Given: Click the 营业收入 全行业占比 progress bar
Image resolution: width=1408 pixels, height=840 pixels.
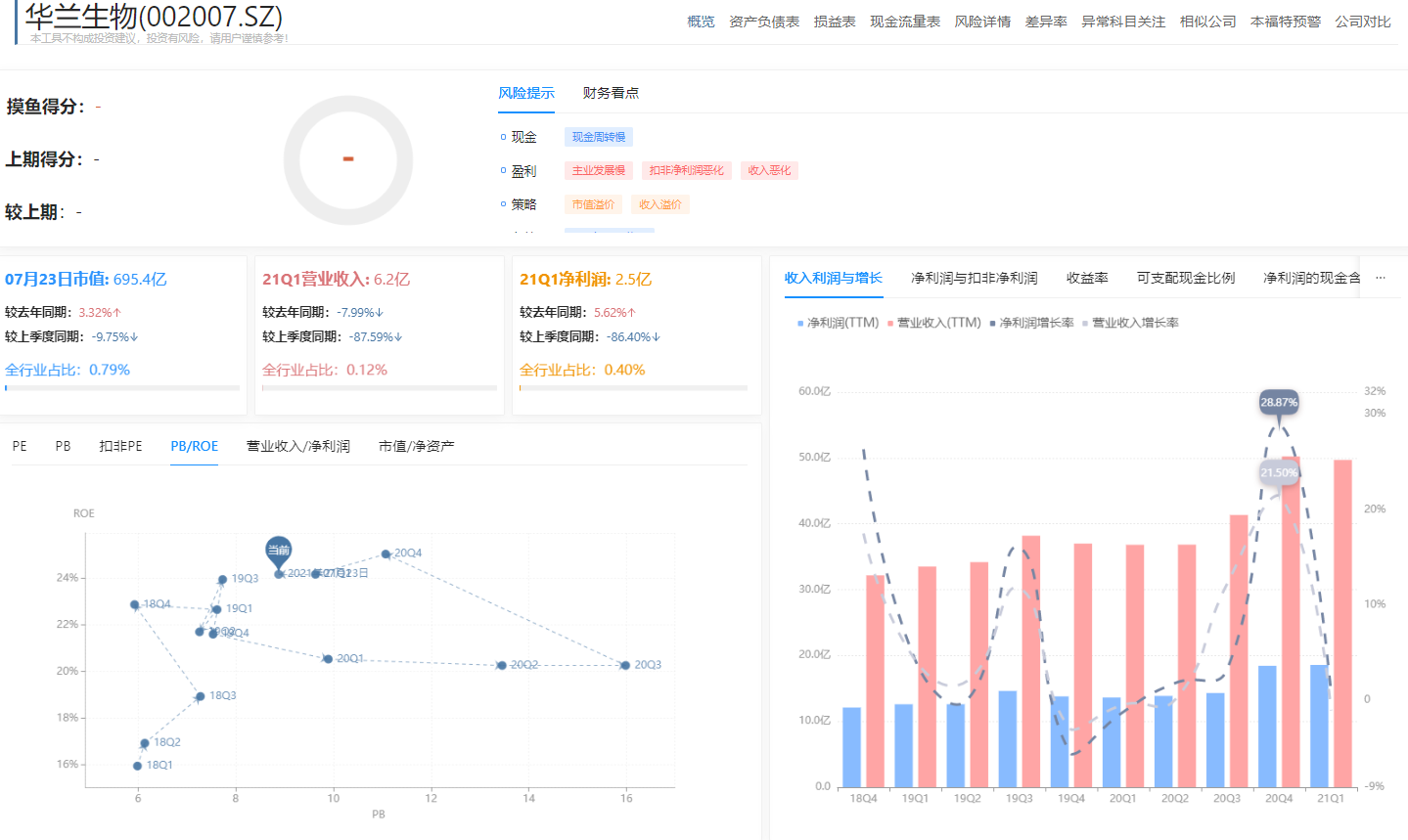Looking at the screenshot, I should (380, 388).
